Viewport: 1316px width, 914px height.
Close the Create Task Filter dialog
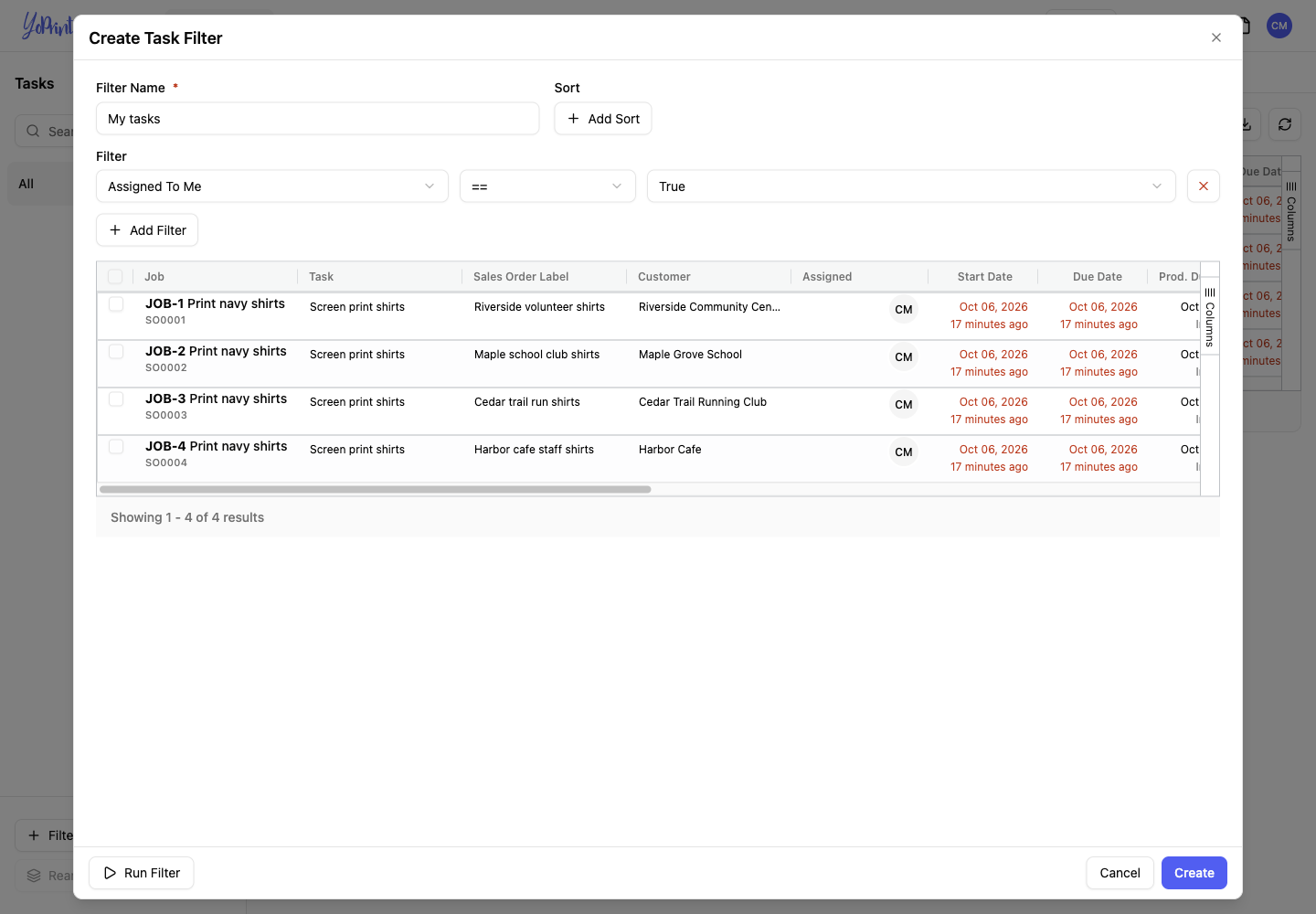[1215, 37]
